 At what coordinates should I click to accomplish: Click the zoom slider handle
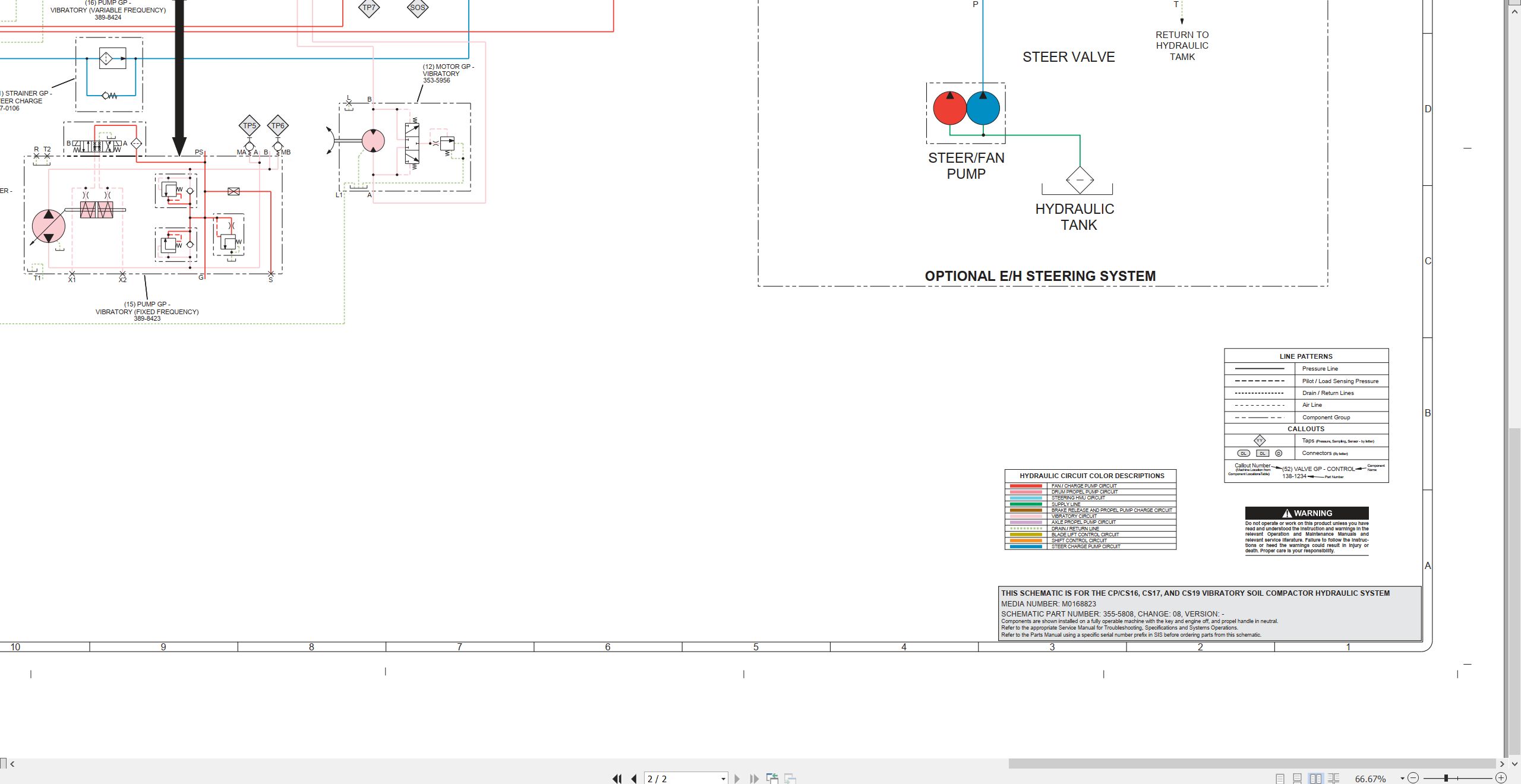[1446, 778]
